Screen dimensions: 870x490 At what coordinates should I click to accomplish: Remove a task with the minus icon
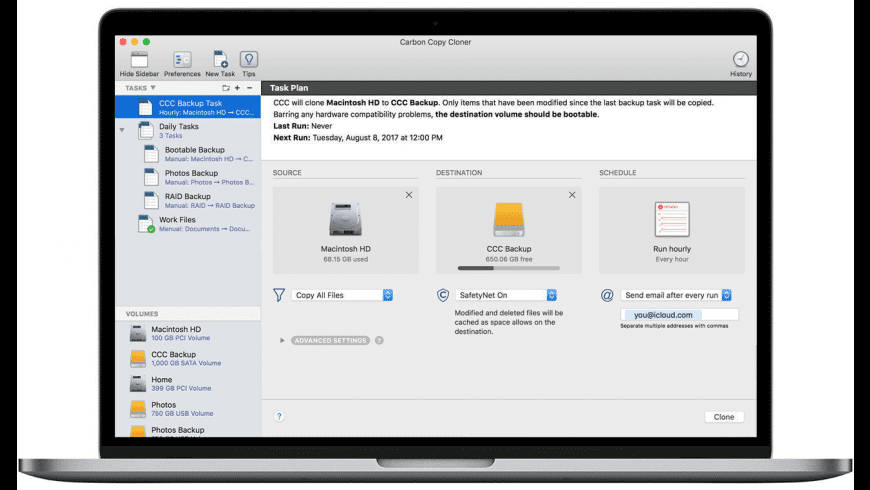tap(250, 88)
